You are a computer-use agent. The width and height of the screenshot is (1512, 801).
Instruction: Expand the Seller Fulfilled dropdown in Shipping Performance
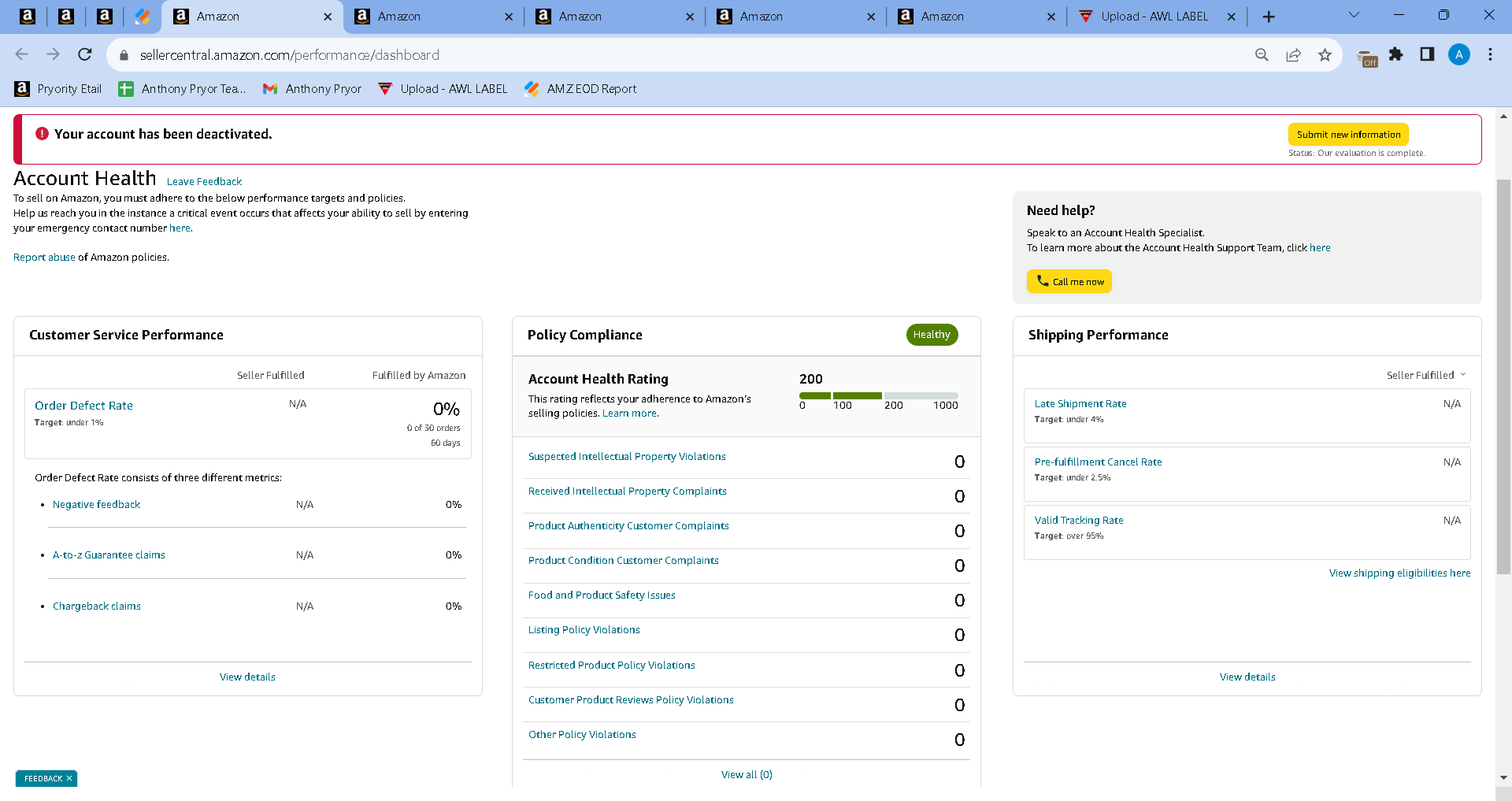click(x=1426, y=376)
